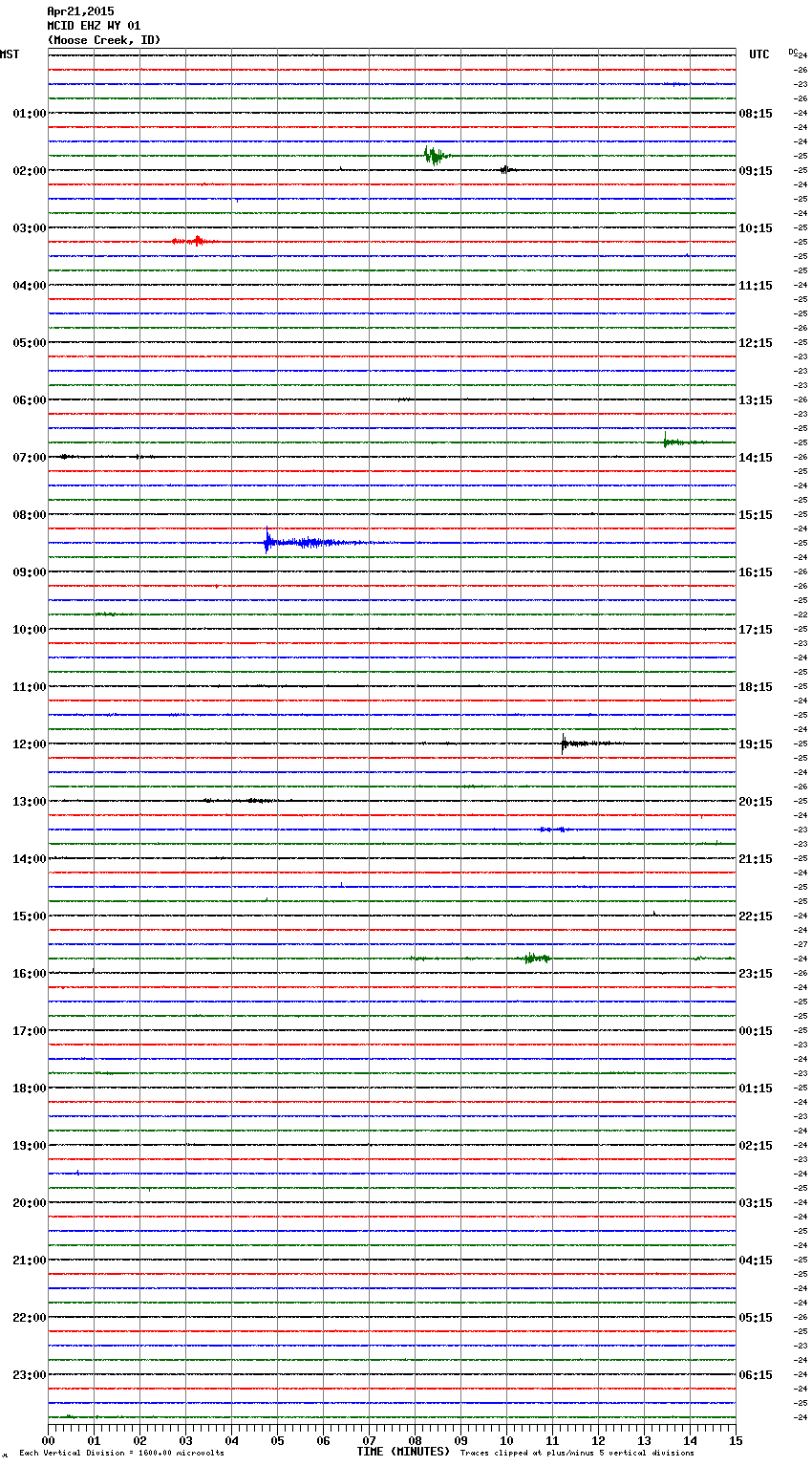Click the green seismic event before 16:00 MST
The height and width of the screenshot is (1466, 812).
(535, 958)
